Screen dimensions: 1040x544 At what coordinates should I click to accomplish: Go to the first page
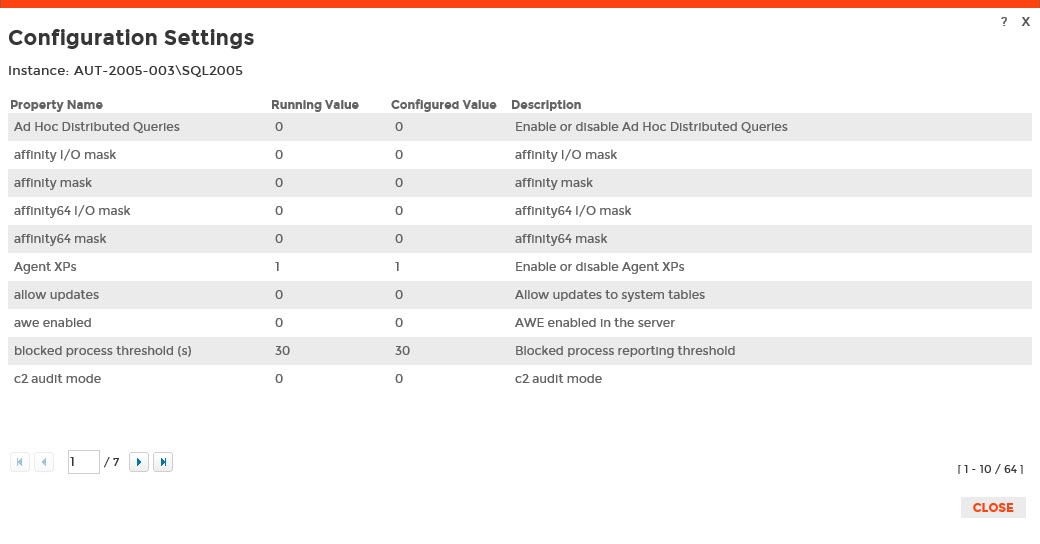tap(20, 462)
